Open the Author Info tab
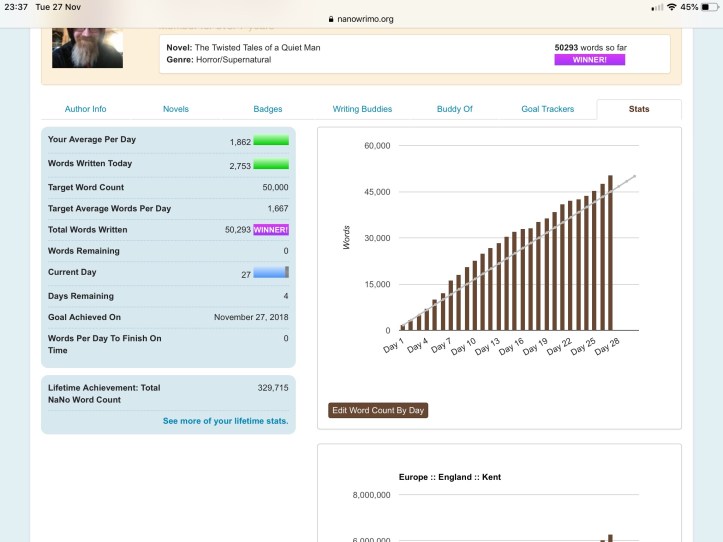The height and width of the screenshot is (542, 723). click(85, 109)
